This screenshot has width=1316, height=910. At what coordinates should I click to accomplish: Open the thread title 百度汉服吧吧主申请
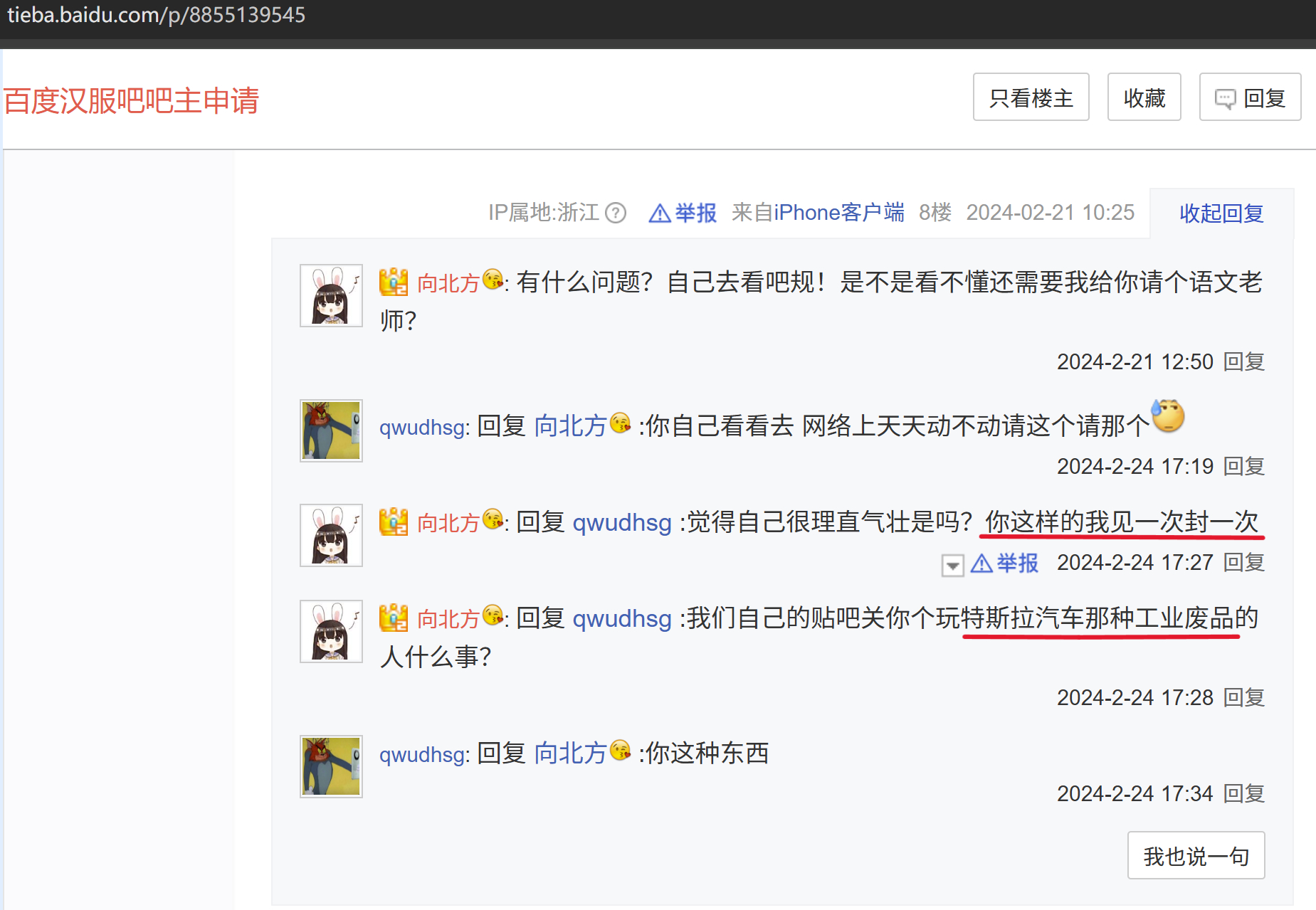131,100
